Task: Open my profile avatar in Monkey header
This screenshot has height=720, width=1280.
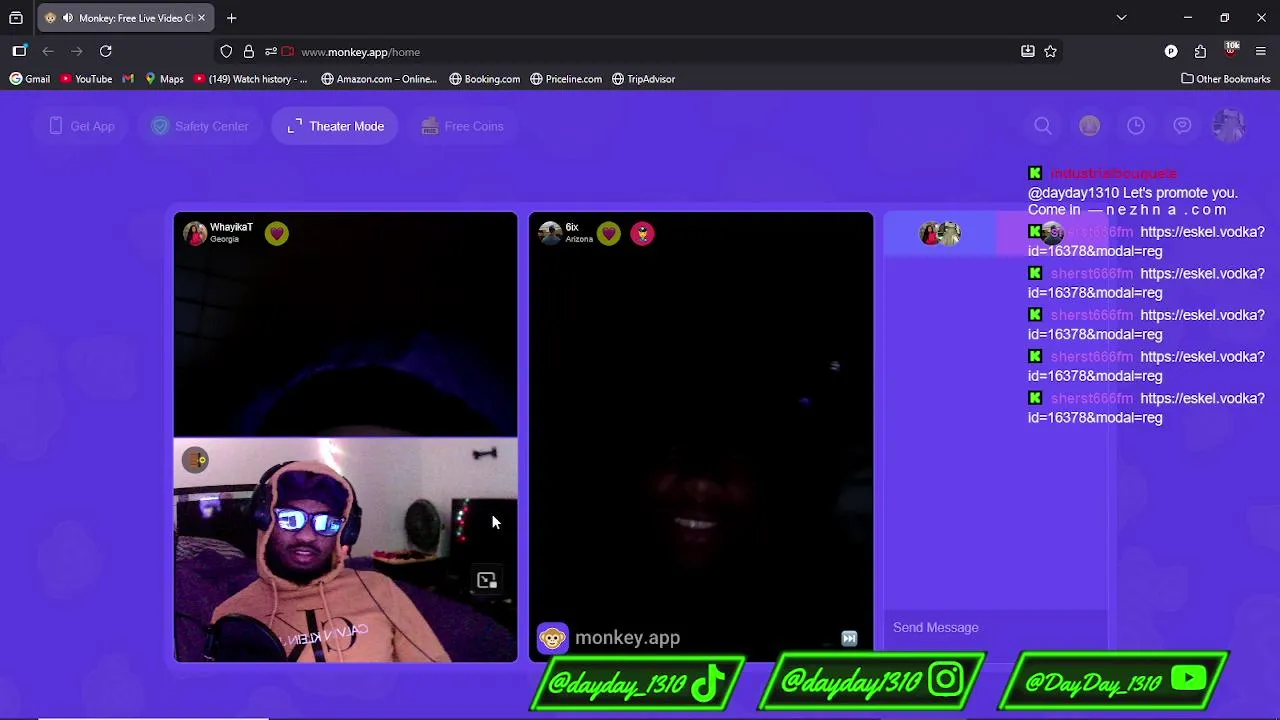Action: pos(1228,125)
